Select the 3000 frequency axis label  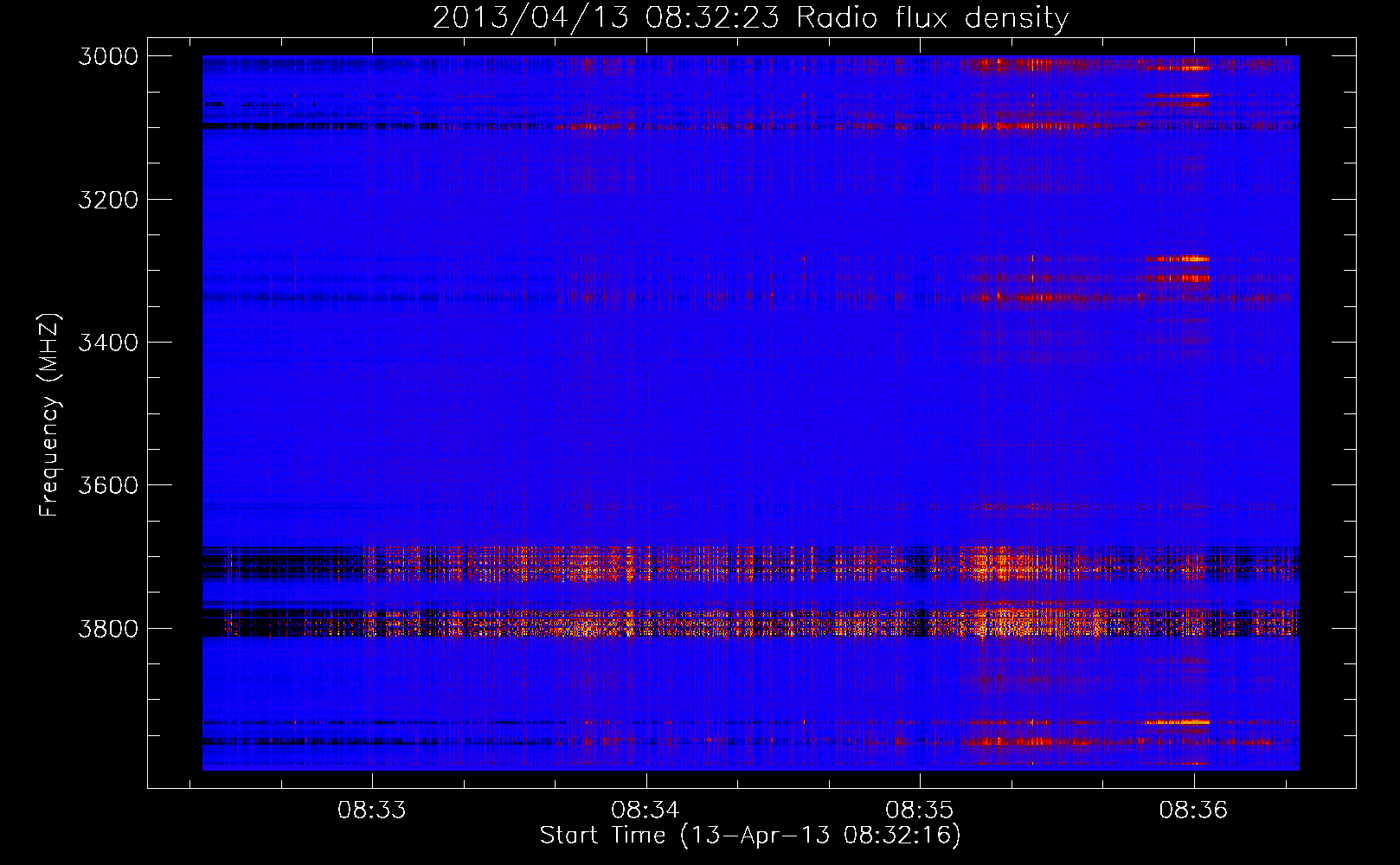tap(108, 56)
